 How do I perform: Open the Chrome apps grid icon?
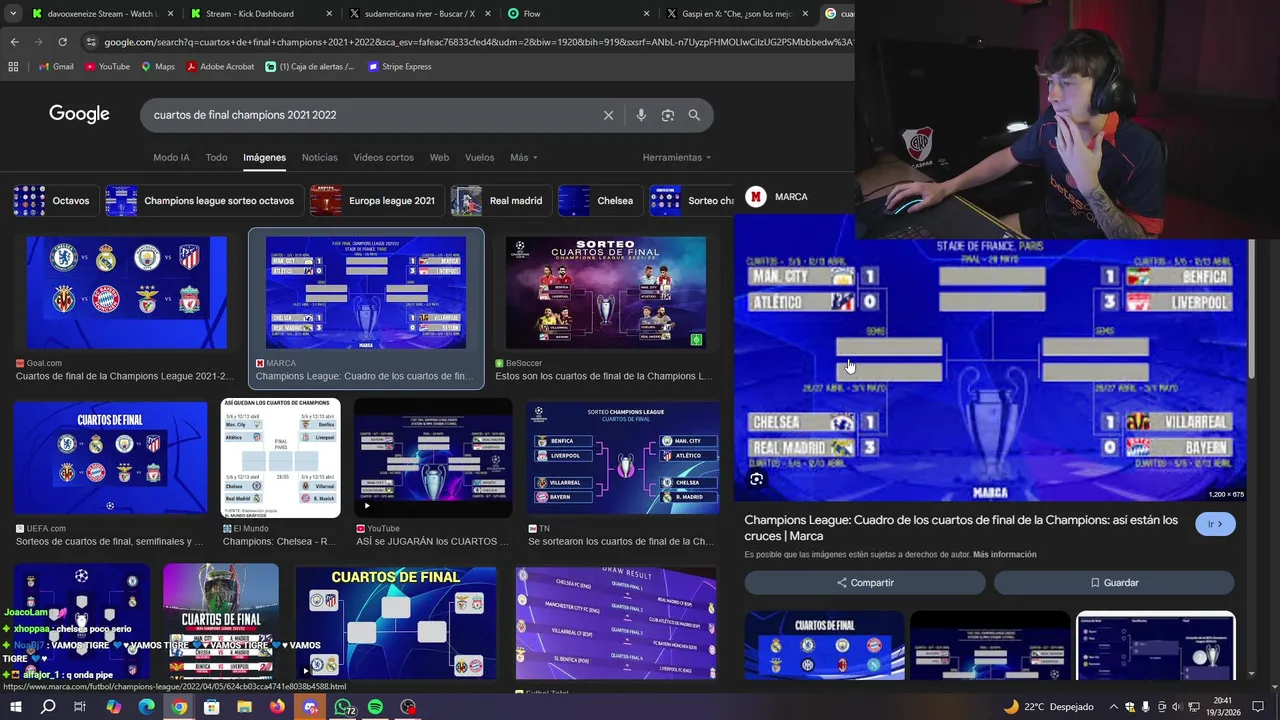tap(13, 67)
